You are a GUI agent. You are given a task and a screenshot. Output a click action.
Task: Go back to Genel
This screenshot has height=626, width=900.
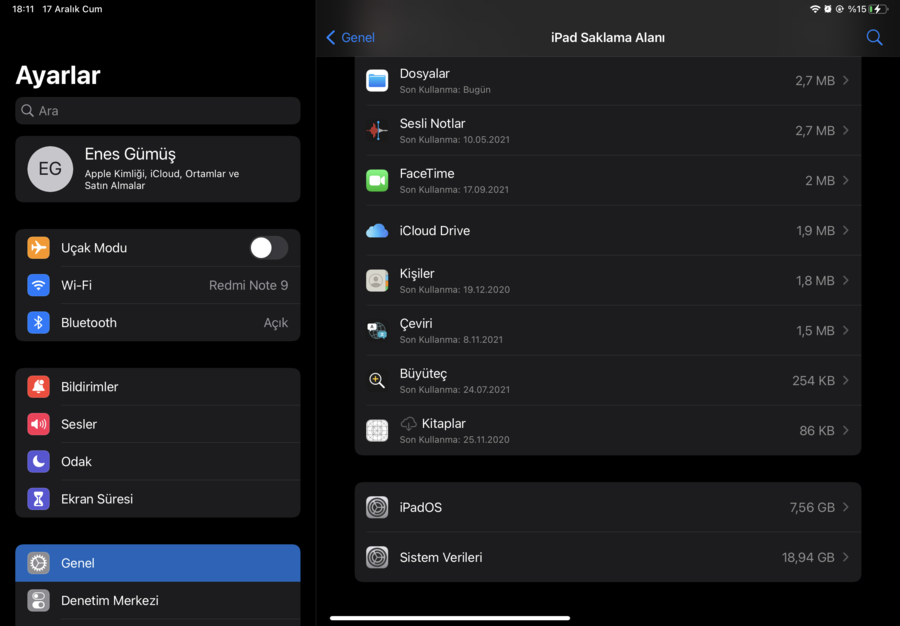pos(350,37)
